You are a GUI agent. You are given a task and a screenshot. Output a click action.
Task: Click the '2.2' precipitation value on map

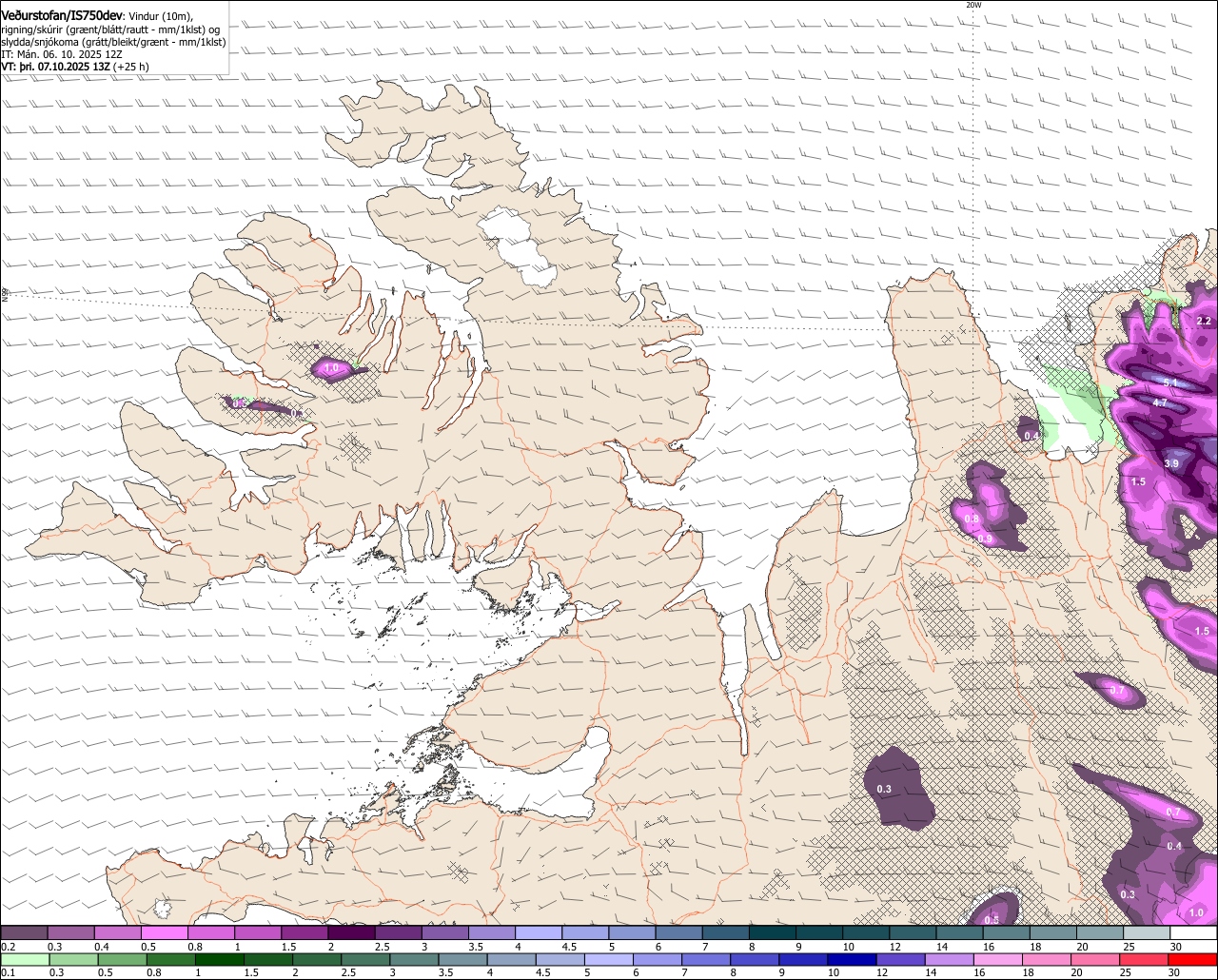pos(1204,321)
